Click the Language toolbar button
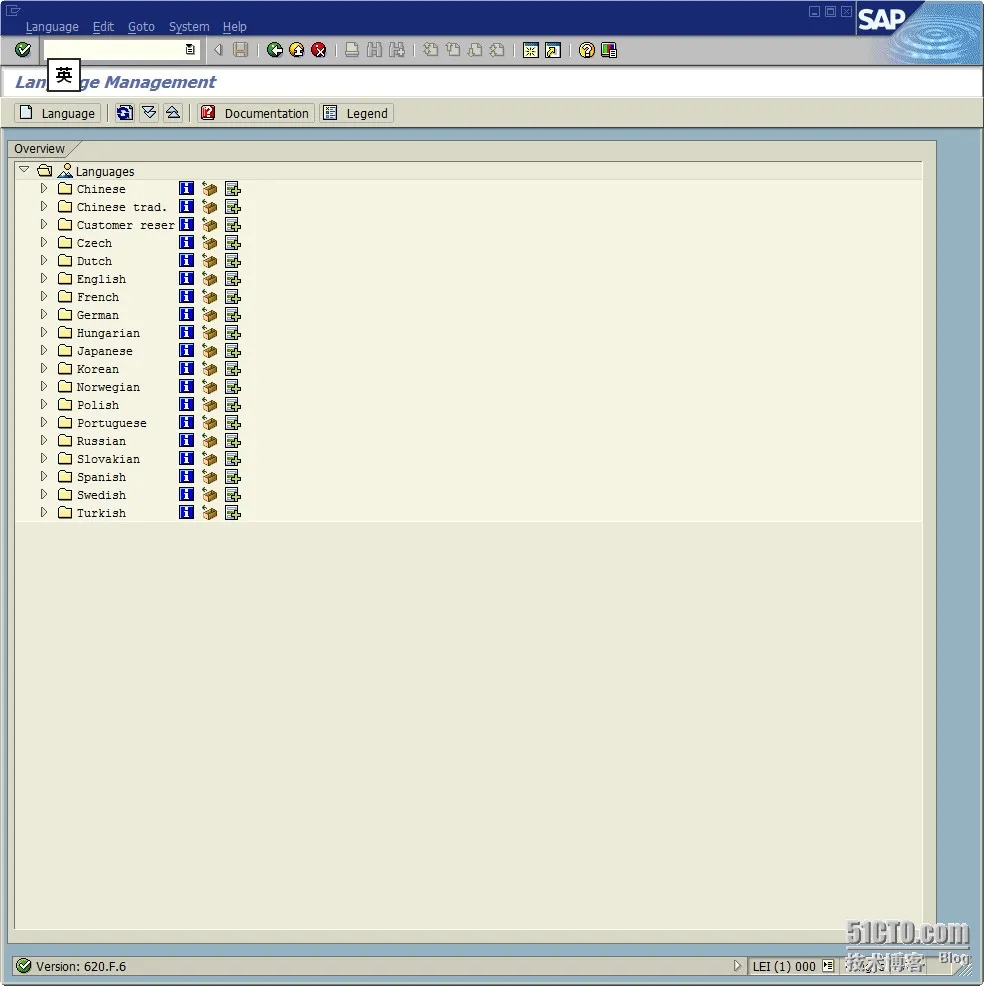 pos(57,113)
